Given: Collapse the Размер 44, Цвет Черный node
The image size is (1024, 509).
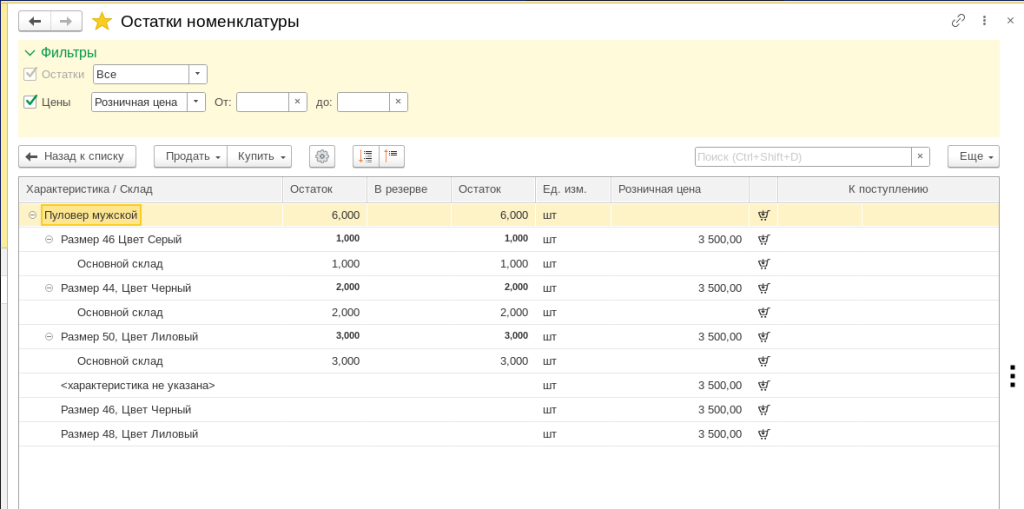Looking at the screenshot, I should click(x=48, y=288).
